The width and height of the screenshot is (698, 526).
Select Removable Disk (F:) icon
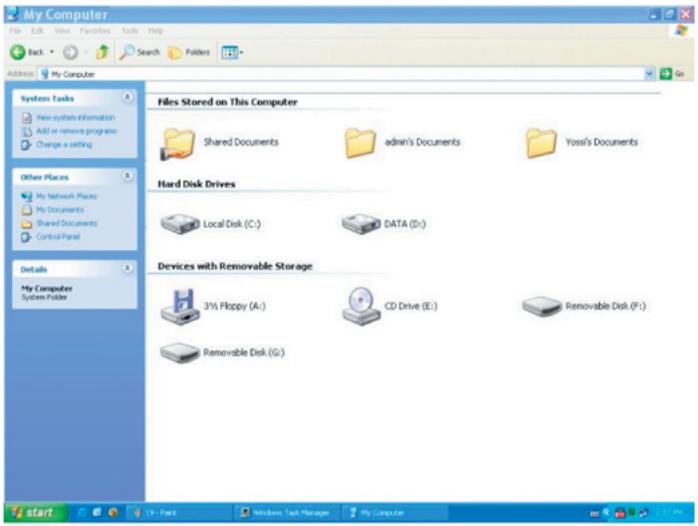coord(541,306)
